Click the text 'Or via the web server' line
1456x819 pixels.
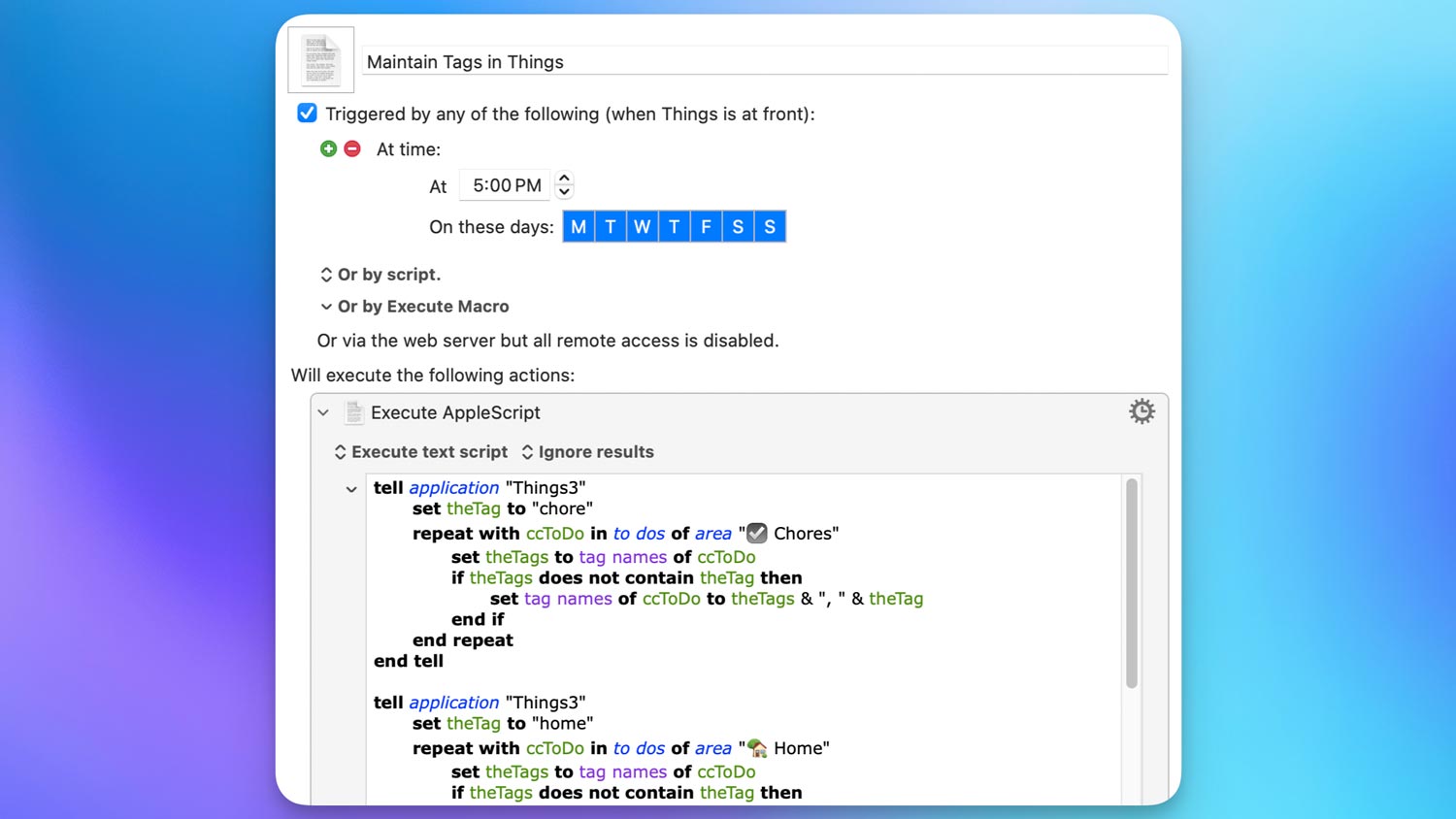coord(548,341)
